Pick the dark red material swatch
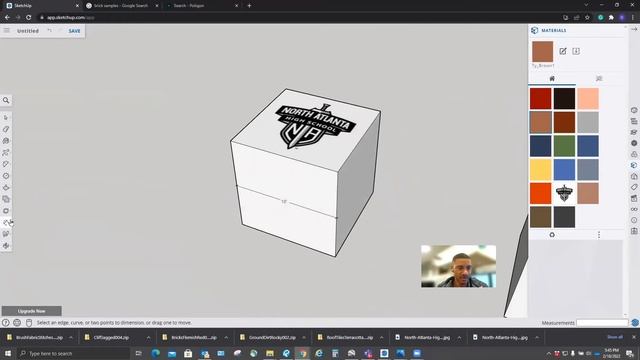 (540, 98)
